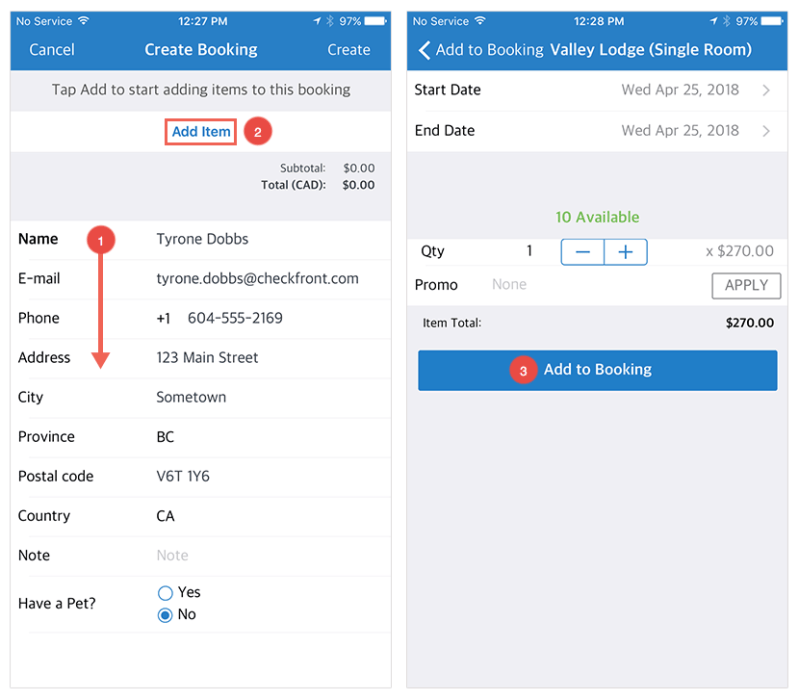Tap back arrow beside Add to Booking

point(424,50)
